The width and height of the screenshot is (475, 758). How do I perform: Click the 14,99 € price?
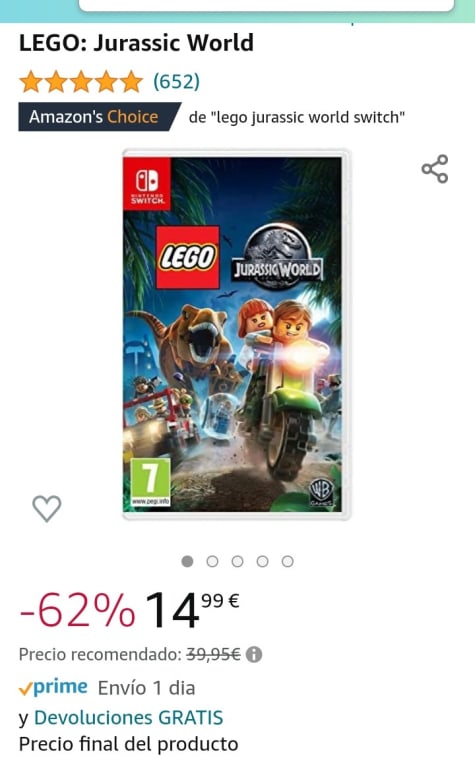coord(192,611)
